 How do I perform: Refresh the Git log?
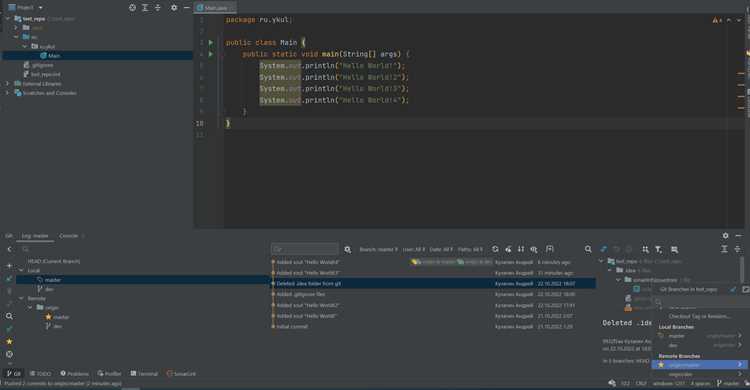click(495, 249)
